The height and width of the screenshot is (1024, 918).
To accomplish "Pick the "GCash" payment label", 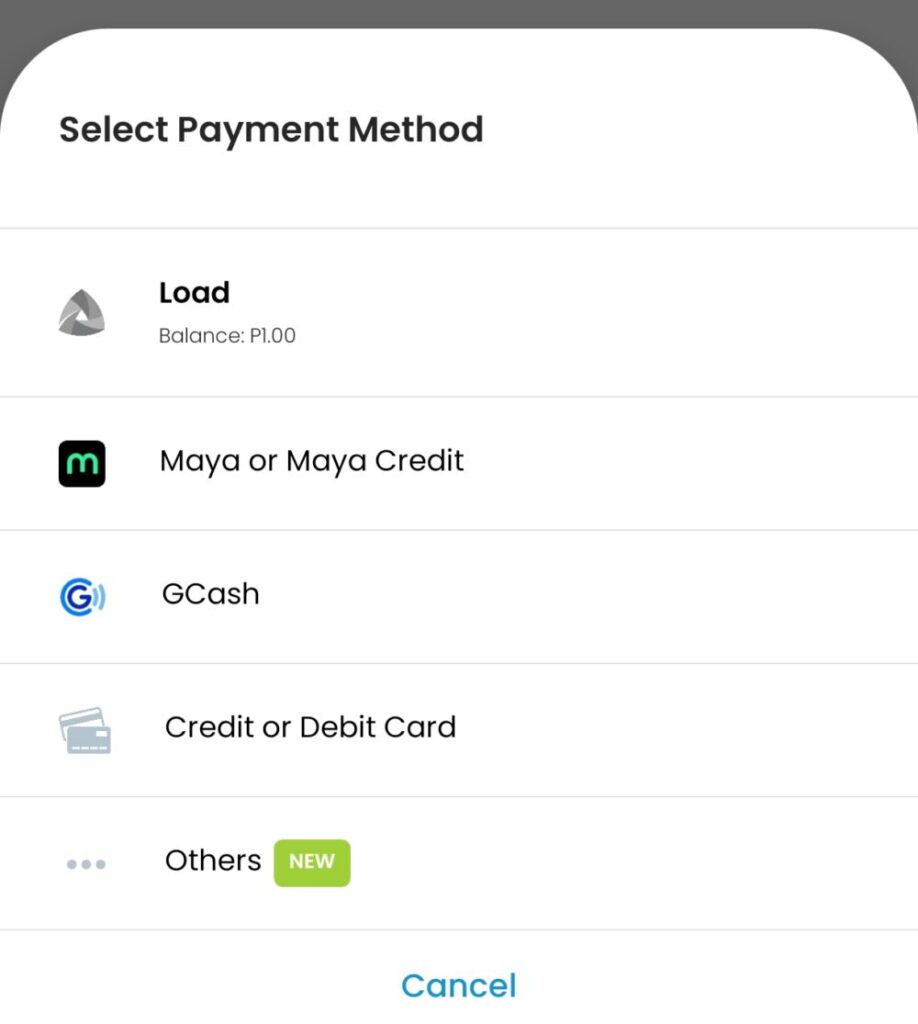I will [x=210, y=594].
